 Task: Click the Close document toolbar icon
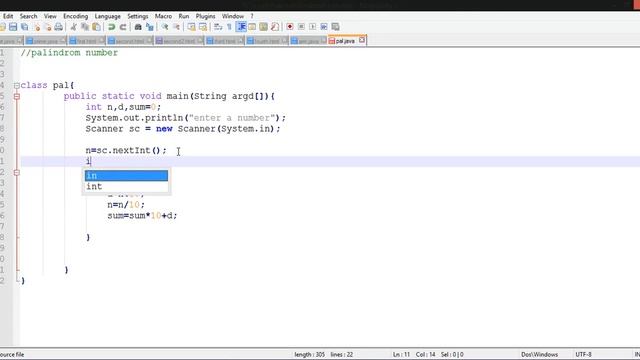click(37, 27)
